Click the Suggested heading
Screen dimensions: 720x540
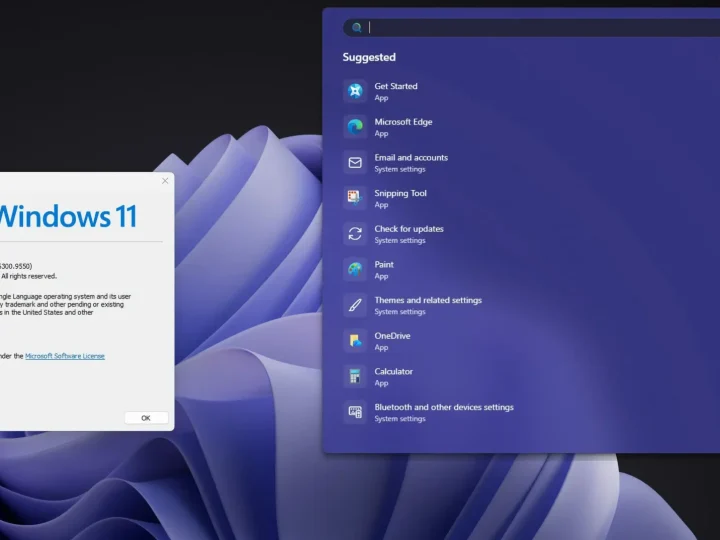click(x=369, y=57)
